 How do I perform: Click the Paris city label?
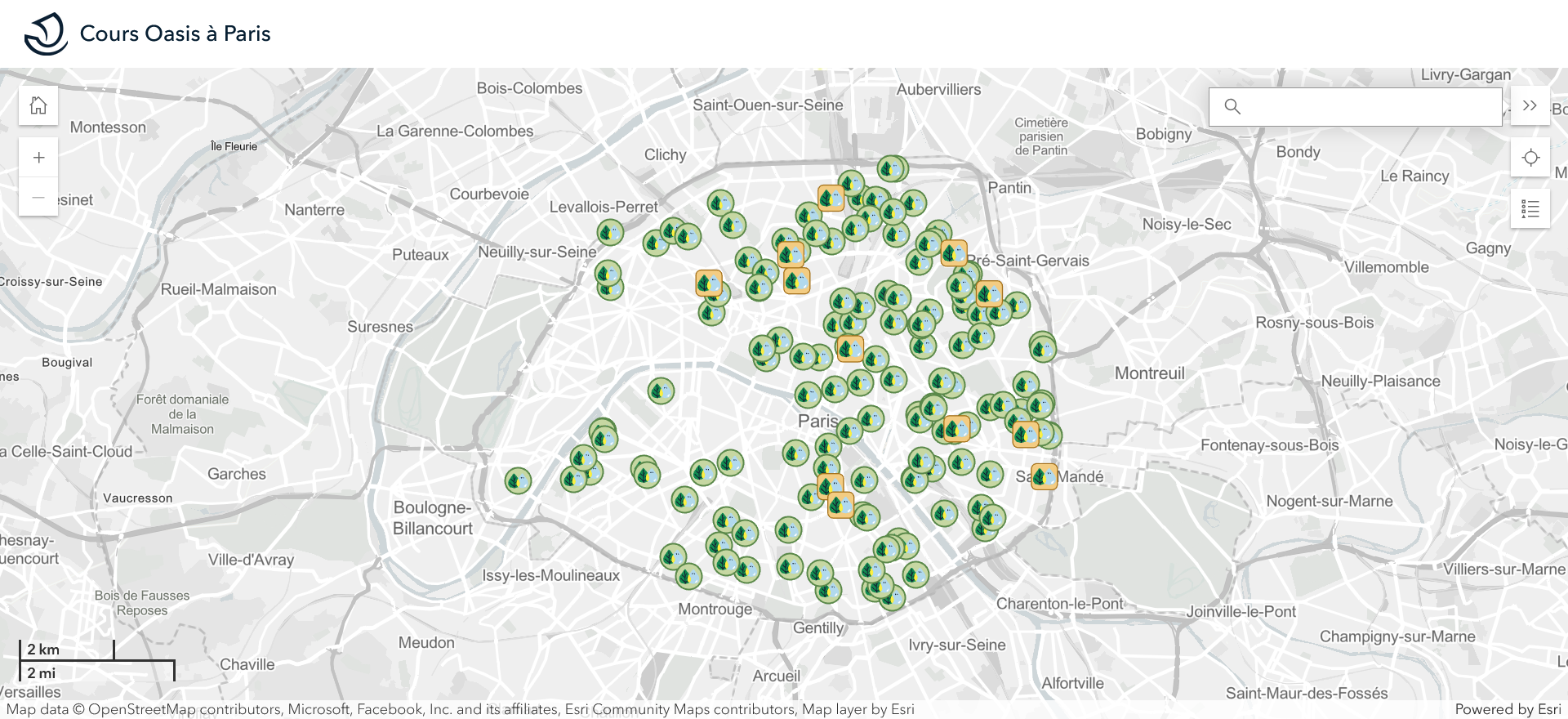coord(817,422)
